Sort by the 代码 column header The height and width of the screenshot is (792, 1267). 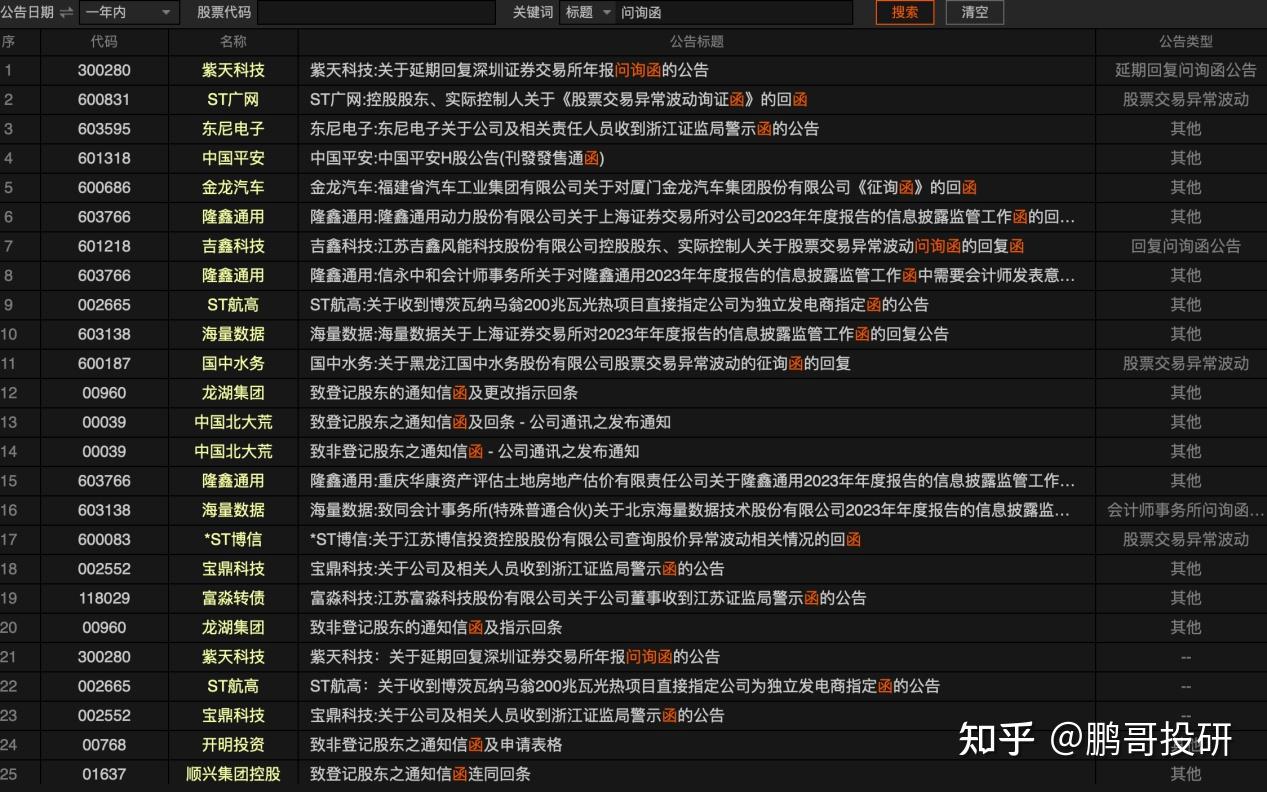[104, 42]
